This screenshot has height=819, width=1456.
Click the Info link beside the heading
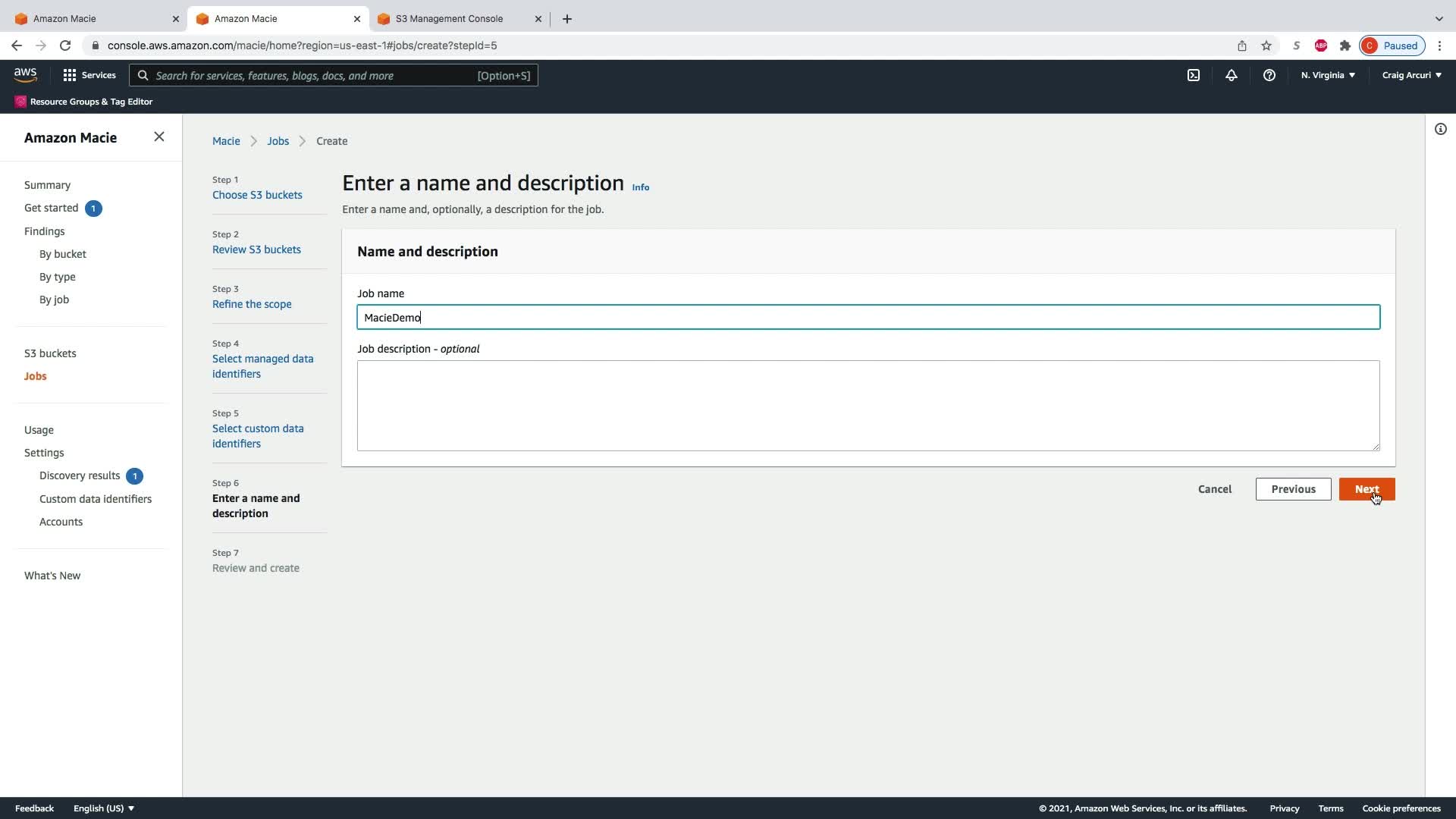[x=640, y=187]
